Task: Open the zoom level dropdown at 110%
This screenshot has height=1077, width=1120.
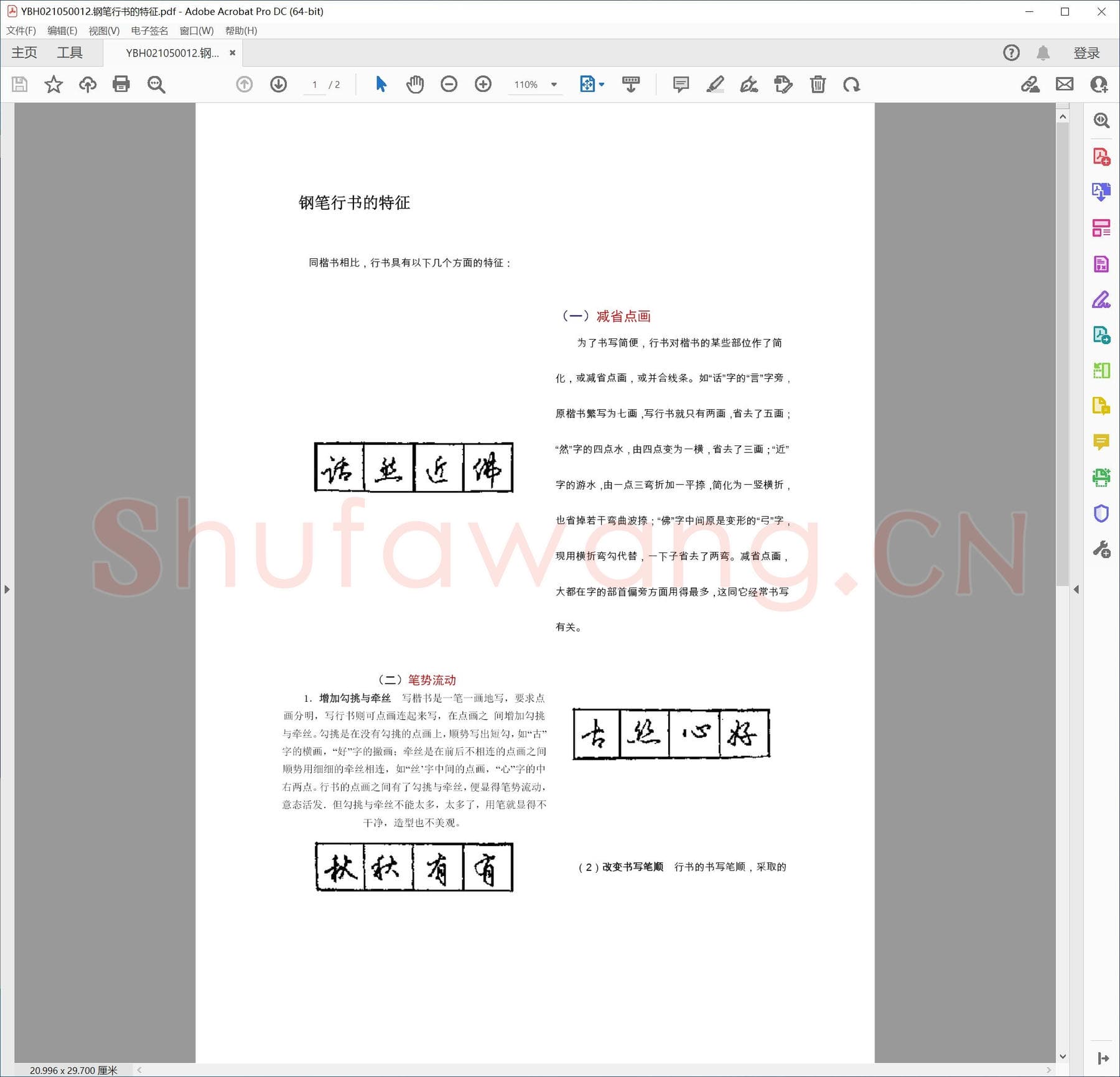Action: coord(554,85)
